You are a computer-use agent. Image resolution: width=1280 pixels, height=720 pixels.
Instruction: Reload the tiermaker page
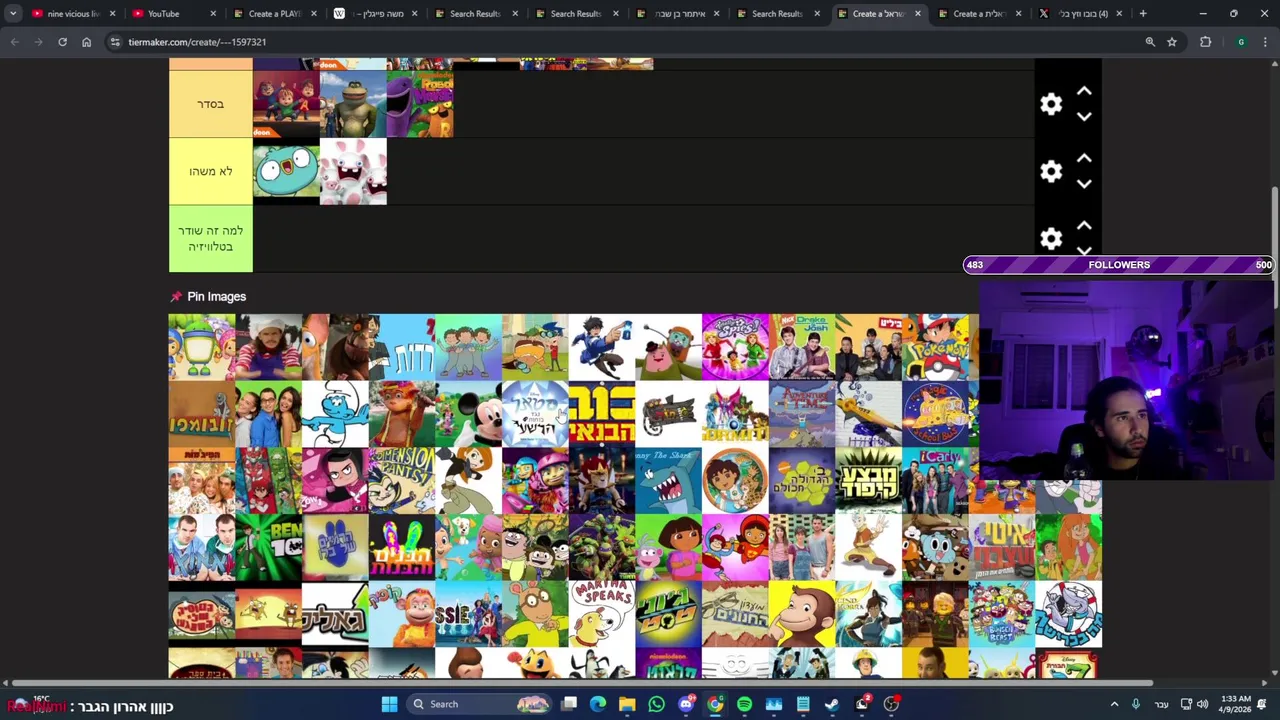[x=62, y=42]
